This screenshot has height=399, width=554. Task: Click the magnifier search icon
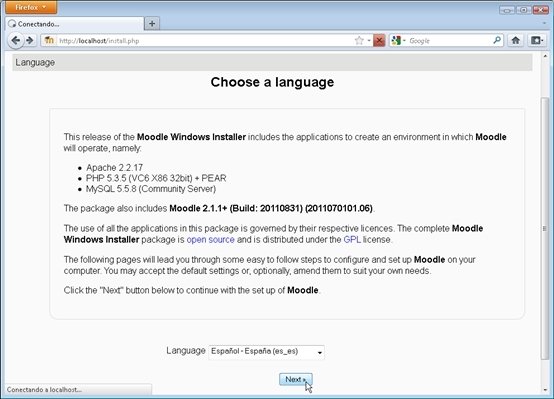point(497,40)
